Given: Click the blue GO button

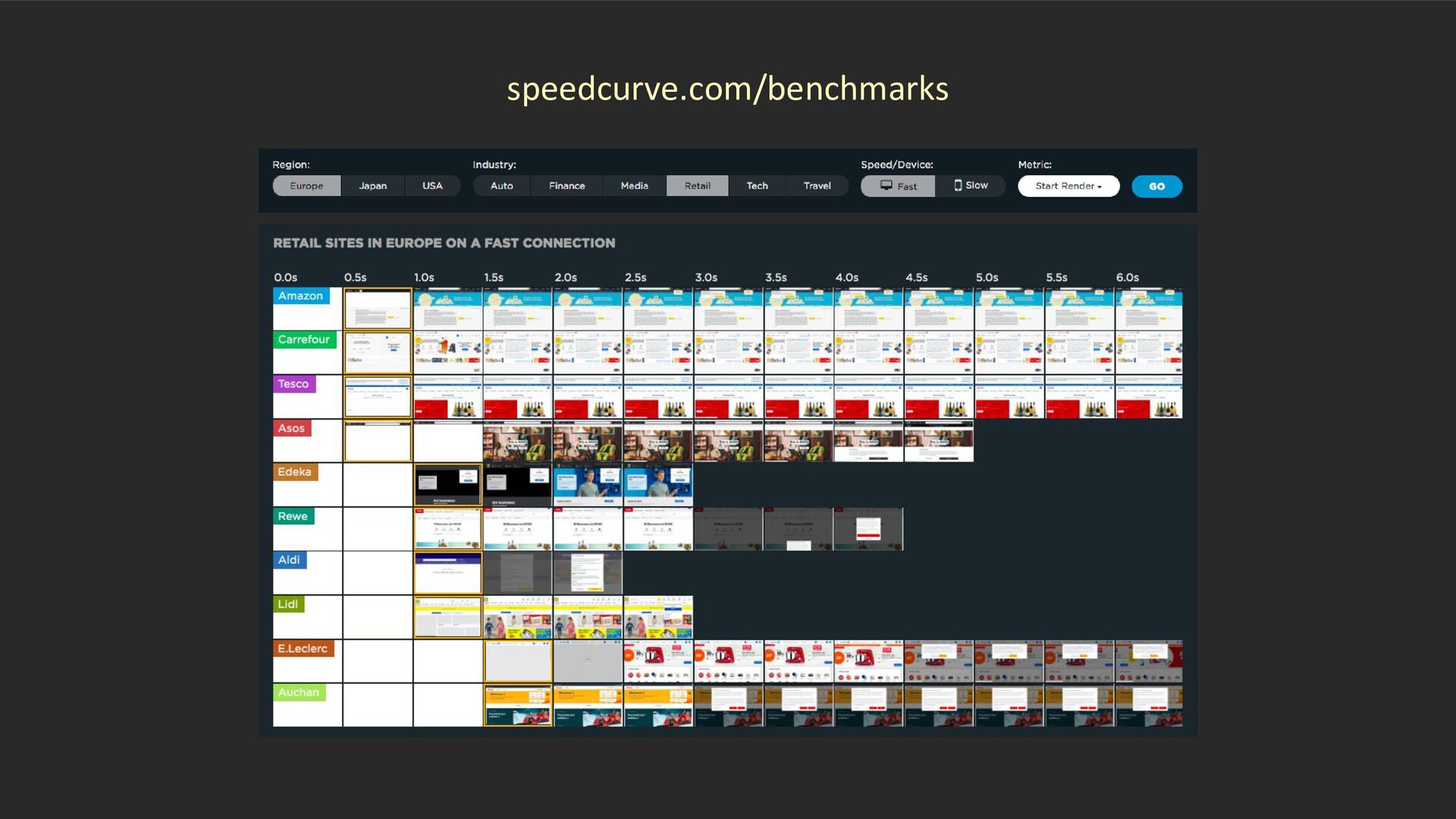Looking at the screenshot, I should pos(1156,187).
